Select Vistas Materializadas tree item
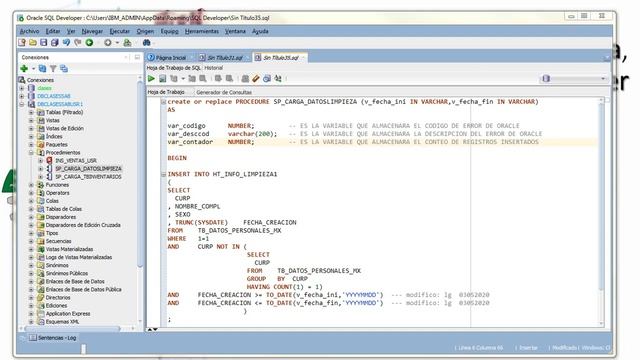The image size is (640, 360). point(69,249)
